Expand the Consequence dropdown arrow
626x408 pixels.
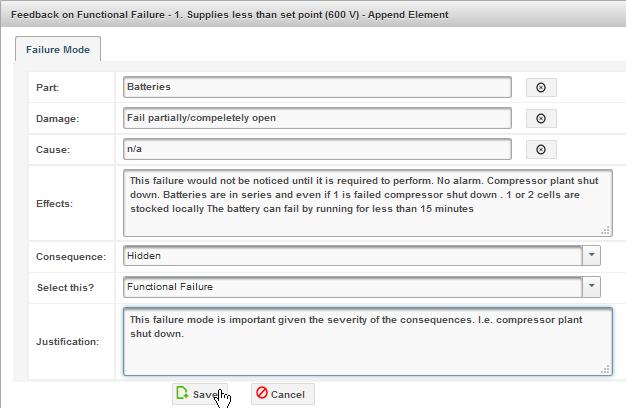click(x=593, y=255)
